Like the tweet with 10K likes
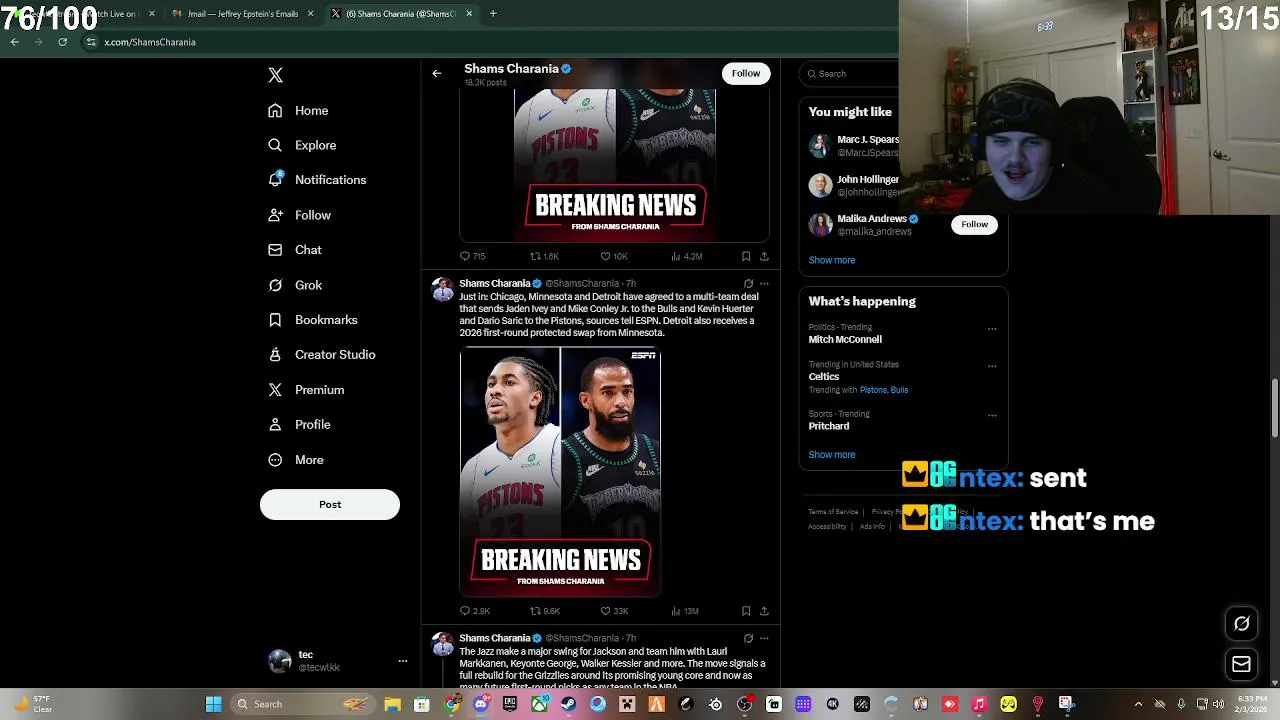This screenshot has height=720, width=1280. tap(614, 256)
